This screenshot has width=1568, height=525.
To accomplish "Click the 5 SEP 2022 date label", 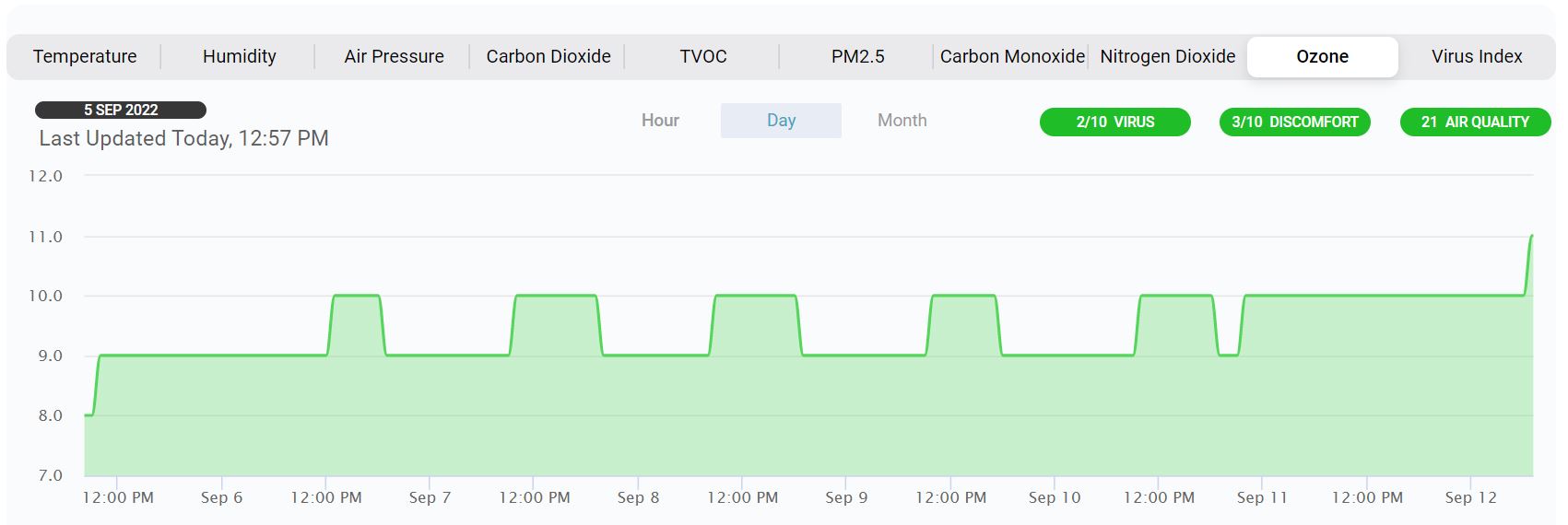I will pos(121,110).
